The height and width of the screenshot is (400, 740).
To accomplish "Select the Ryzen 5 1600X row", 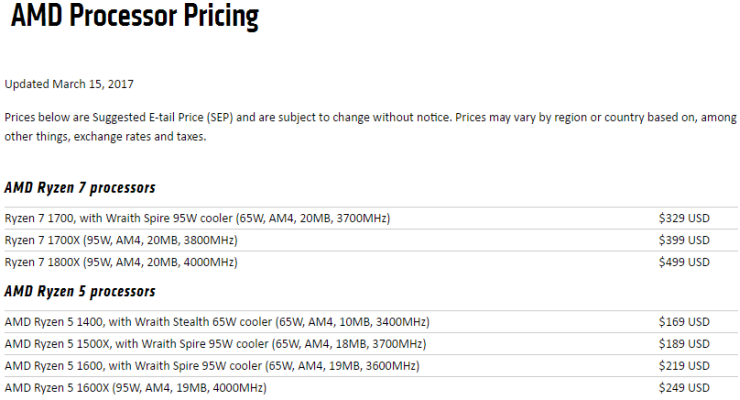I will (371, 388).
